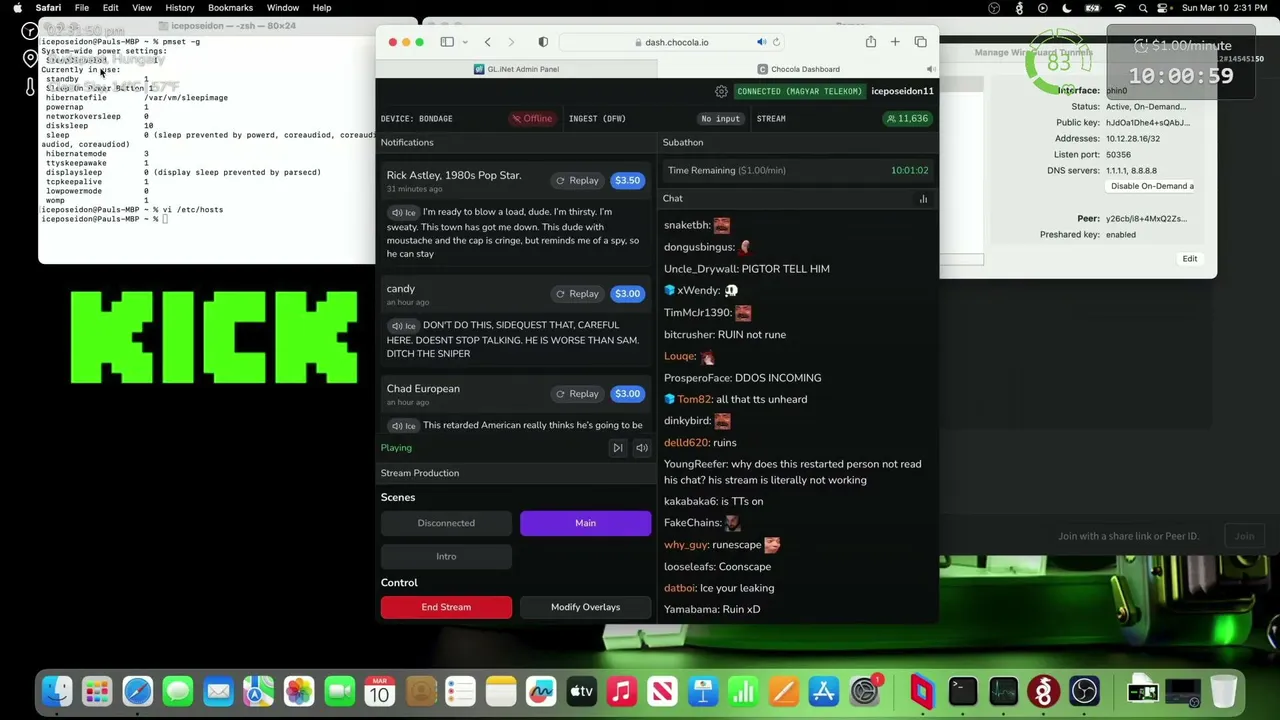Open Activity Monitor from the Dock
Screen dimensions: 1280x720
tap(1003, 691)
